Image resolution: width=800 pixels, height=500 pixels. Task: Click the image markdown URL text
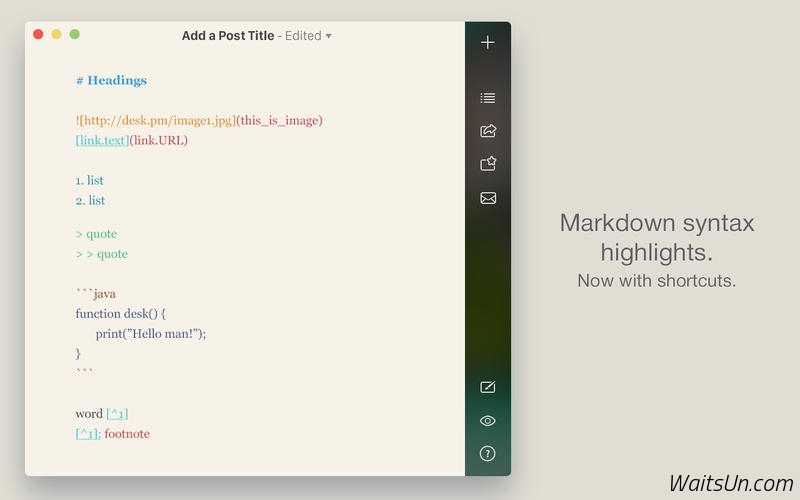coord(156,120)
